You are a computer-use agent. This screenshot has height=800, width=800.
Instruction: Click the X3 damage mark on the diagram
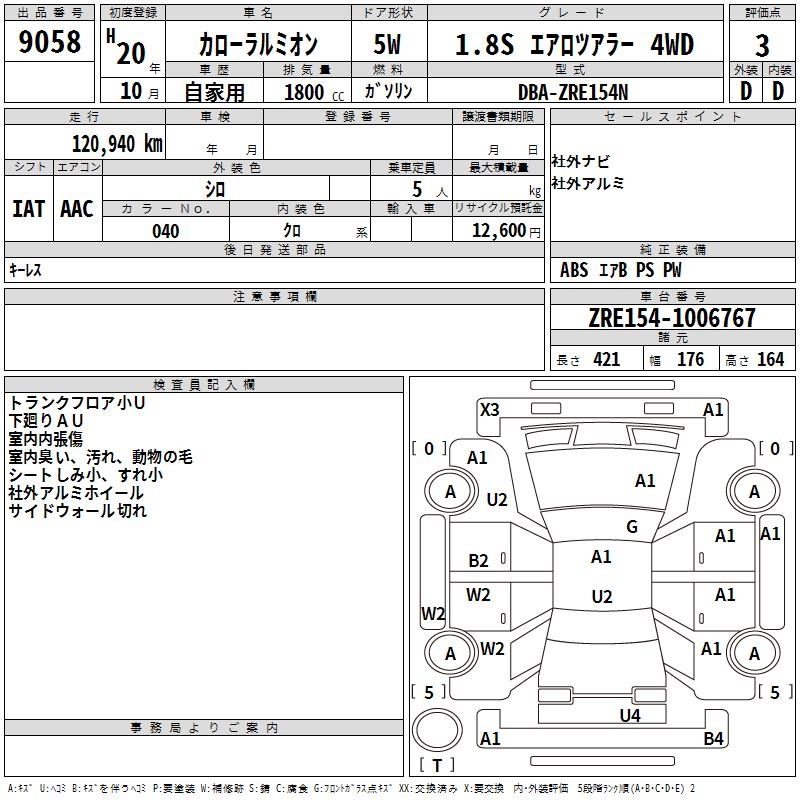click(x=490, y=409)
